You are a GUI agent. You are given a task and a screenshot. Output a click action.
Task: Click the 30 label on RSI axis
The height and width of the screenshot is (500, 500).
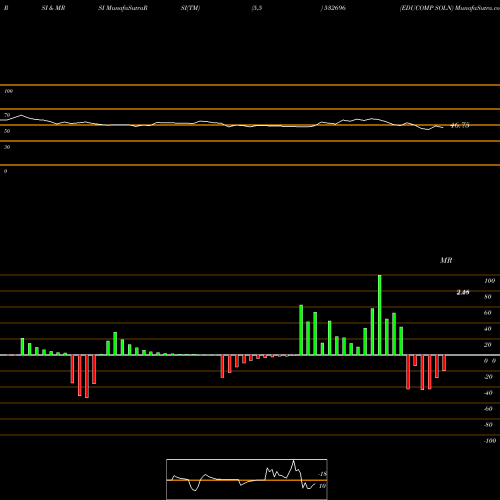(x=7, y=147)
